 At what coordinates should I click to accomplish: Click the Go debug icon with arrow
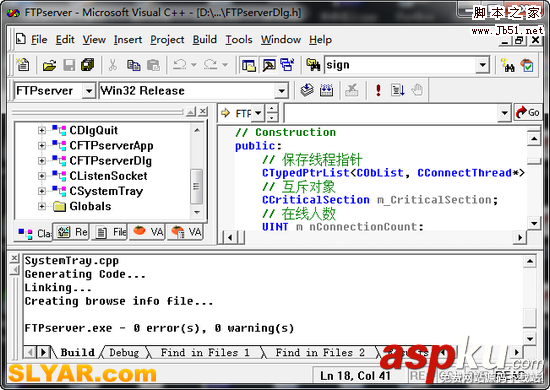(x=398, y=90)
